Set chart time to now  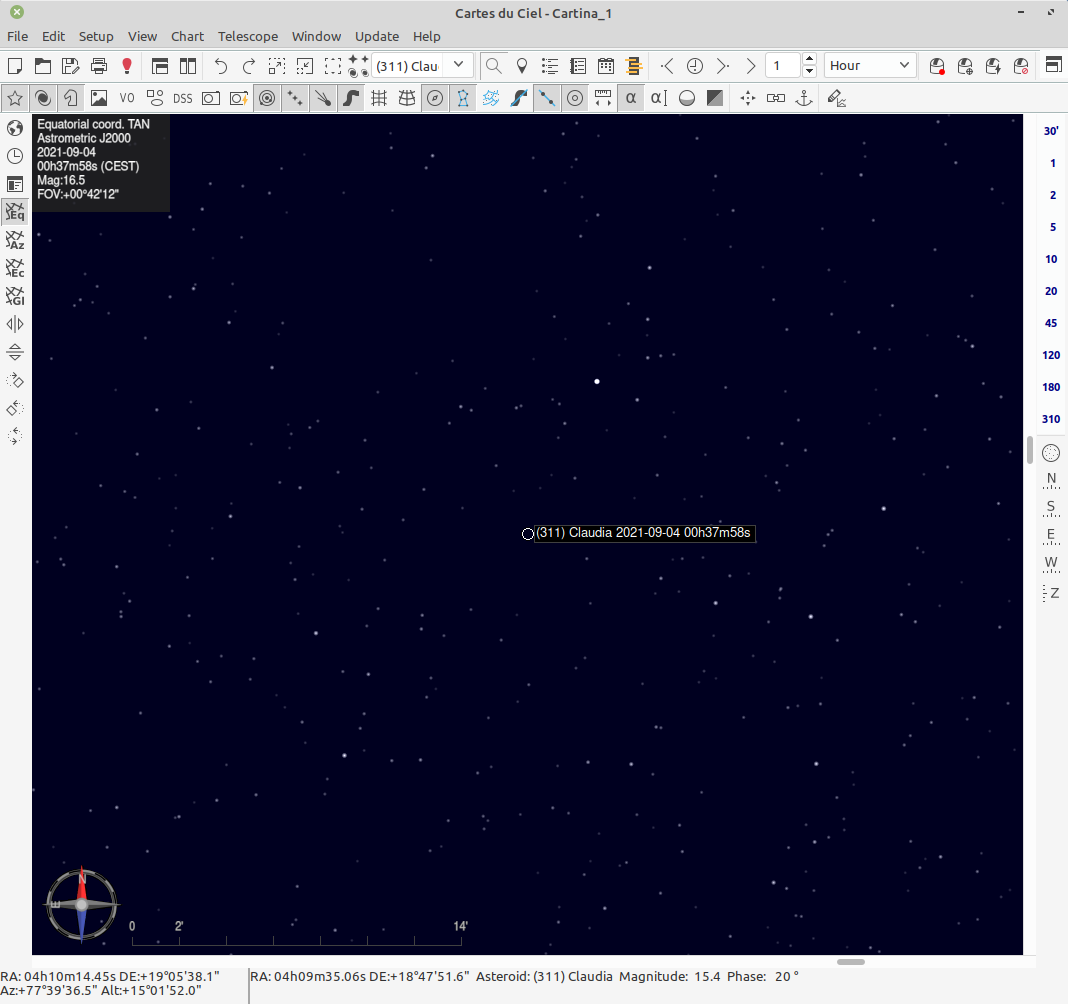pyautogui.click(x=695, y=66)
